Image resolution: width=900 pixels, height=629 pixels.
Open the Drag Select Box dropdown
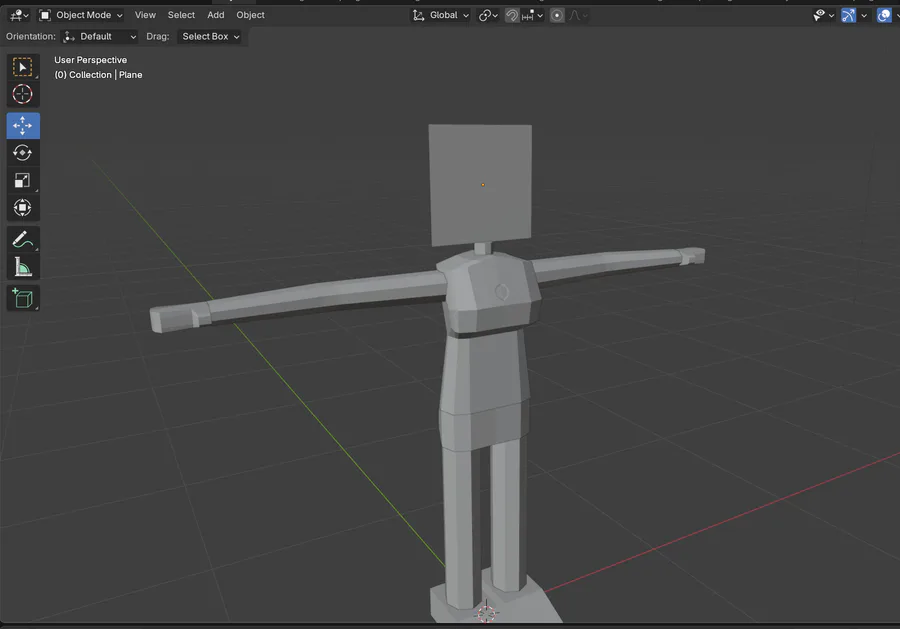[x=210, y=37]
